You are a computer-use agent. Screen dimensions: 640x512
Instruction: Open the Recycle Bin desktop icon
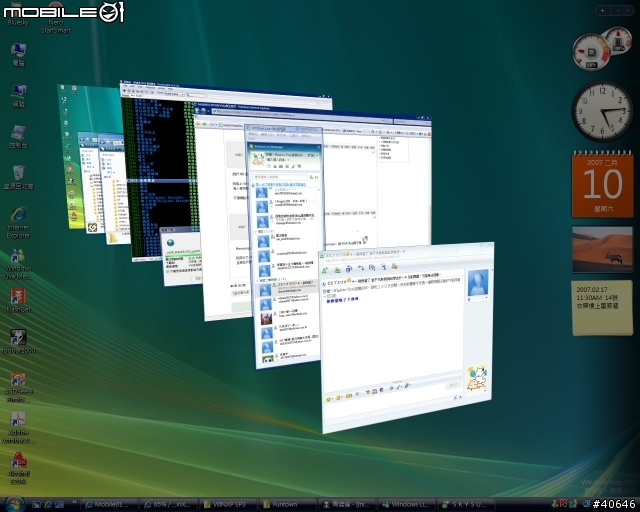[x=18, y=178]
